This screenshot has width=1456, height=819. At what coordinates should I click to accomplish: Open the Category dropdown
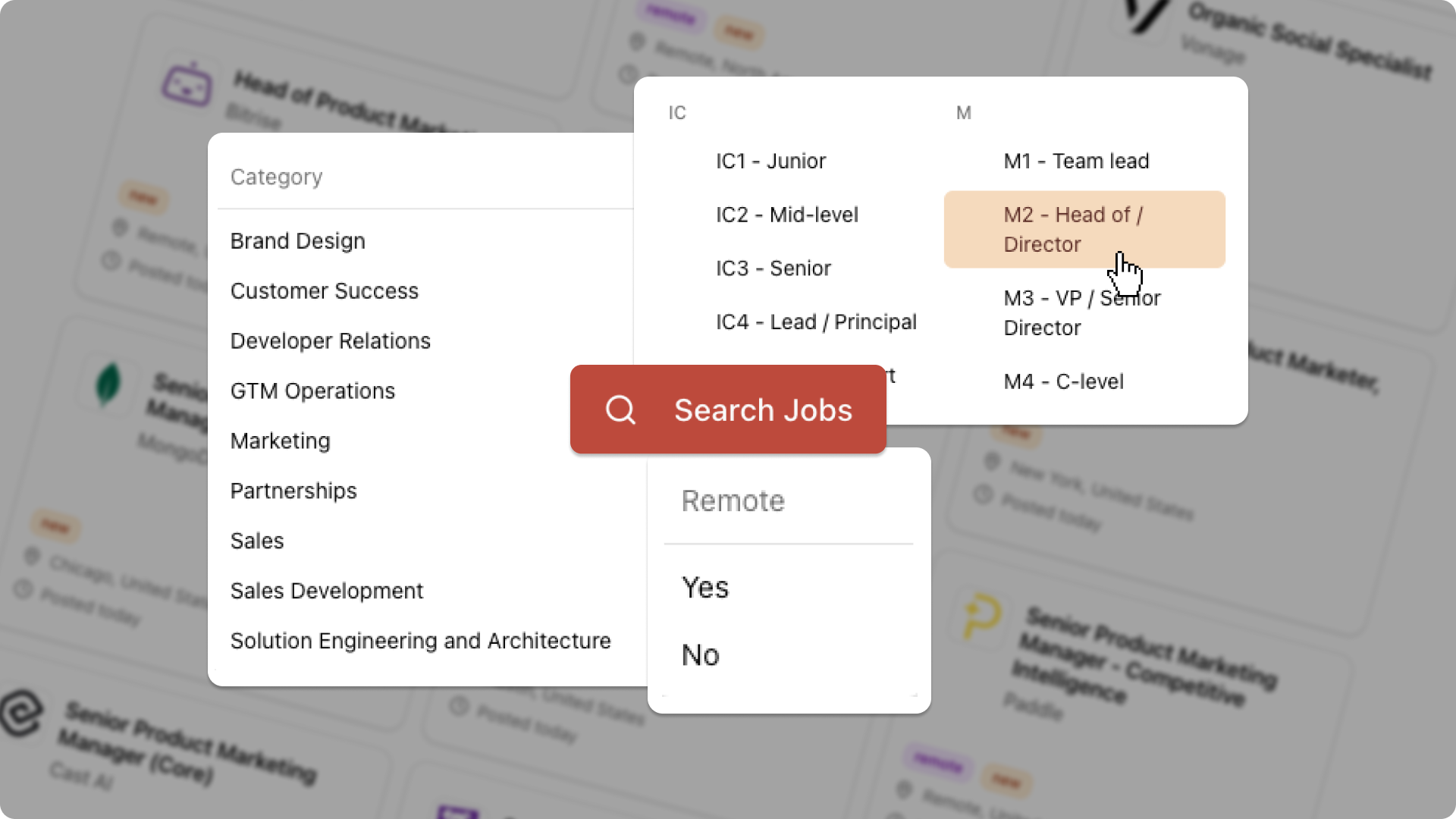pyautogui.click(x=275, y=177)
